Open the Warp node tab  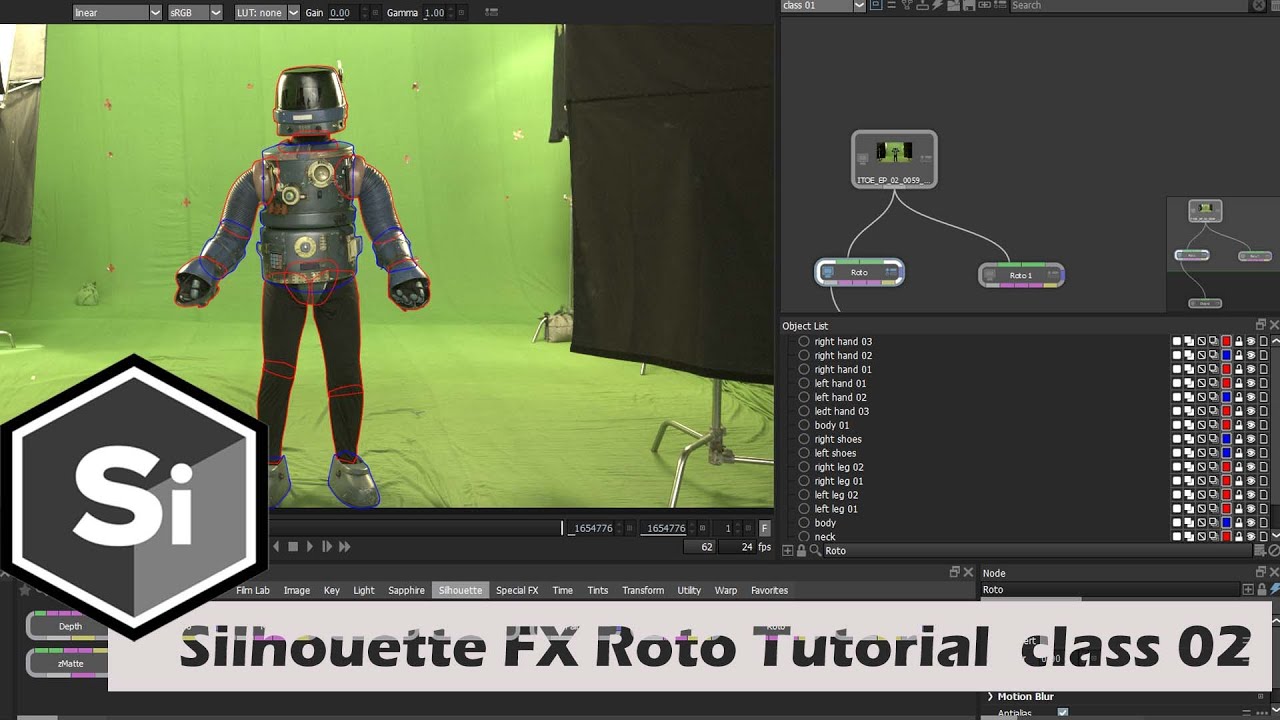tap(726, 590)
